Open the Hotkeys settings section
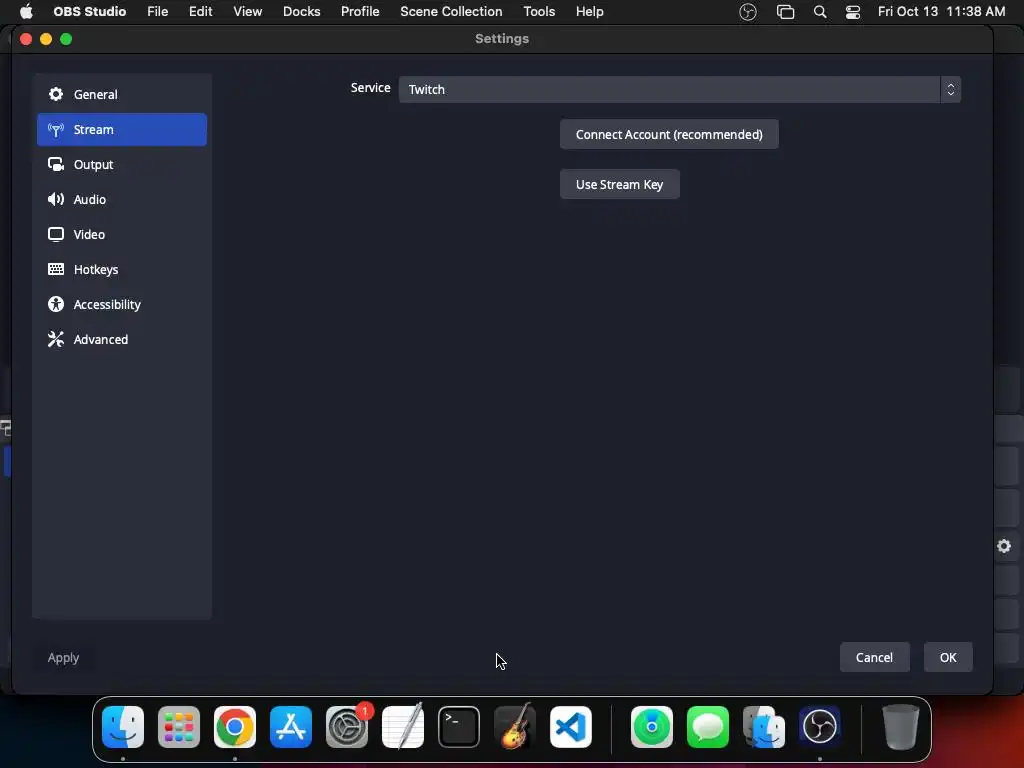Image resolution: width=1024 pixels, height=768 pixels. 121,269
